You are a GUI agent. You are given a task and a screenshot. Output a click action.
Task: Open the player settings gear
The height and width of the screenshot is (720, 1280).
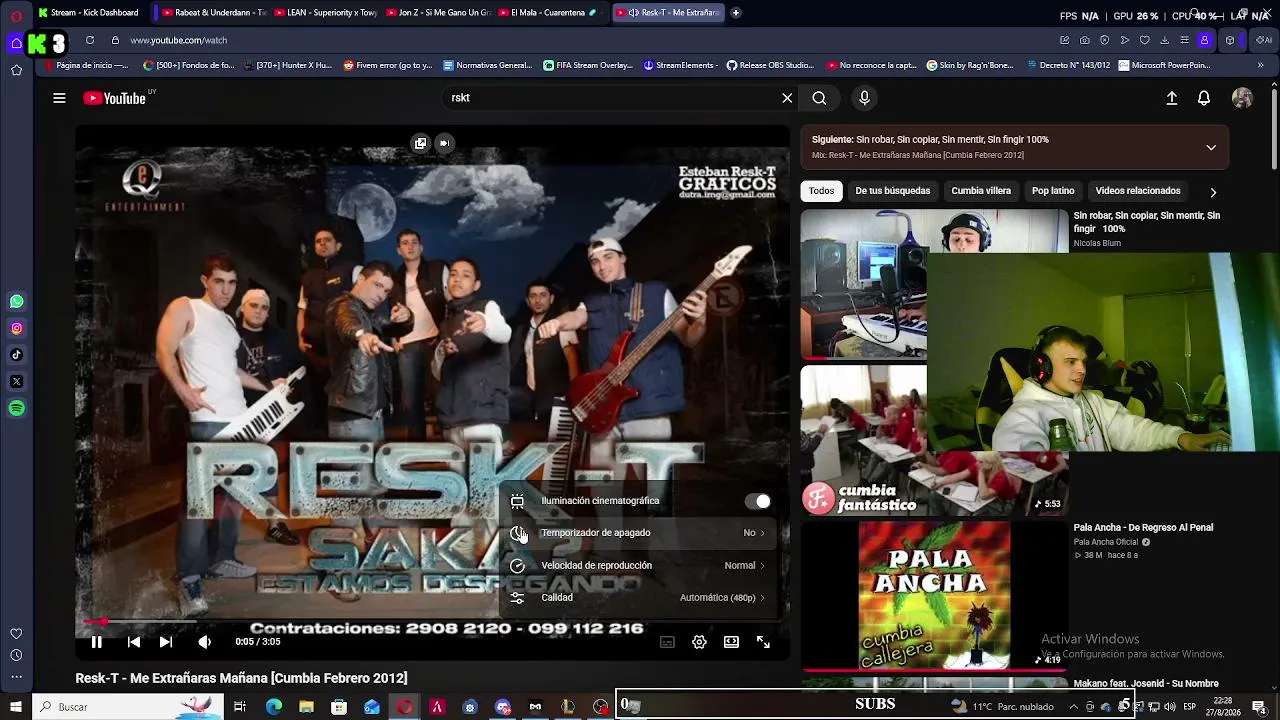699,642
